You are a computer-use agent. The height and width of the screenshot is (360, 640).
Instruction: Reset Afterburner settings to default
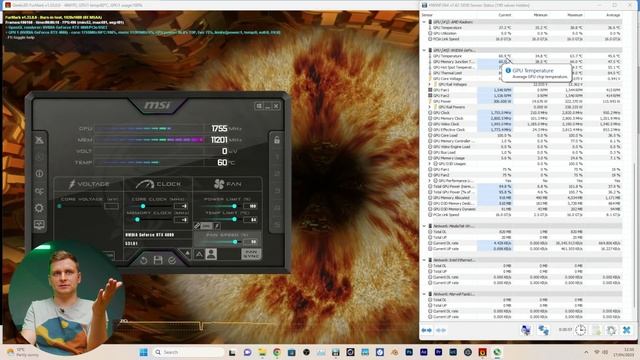(144, 260)
